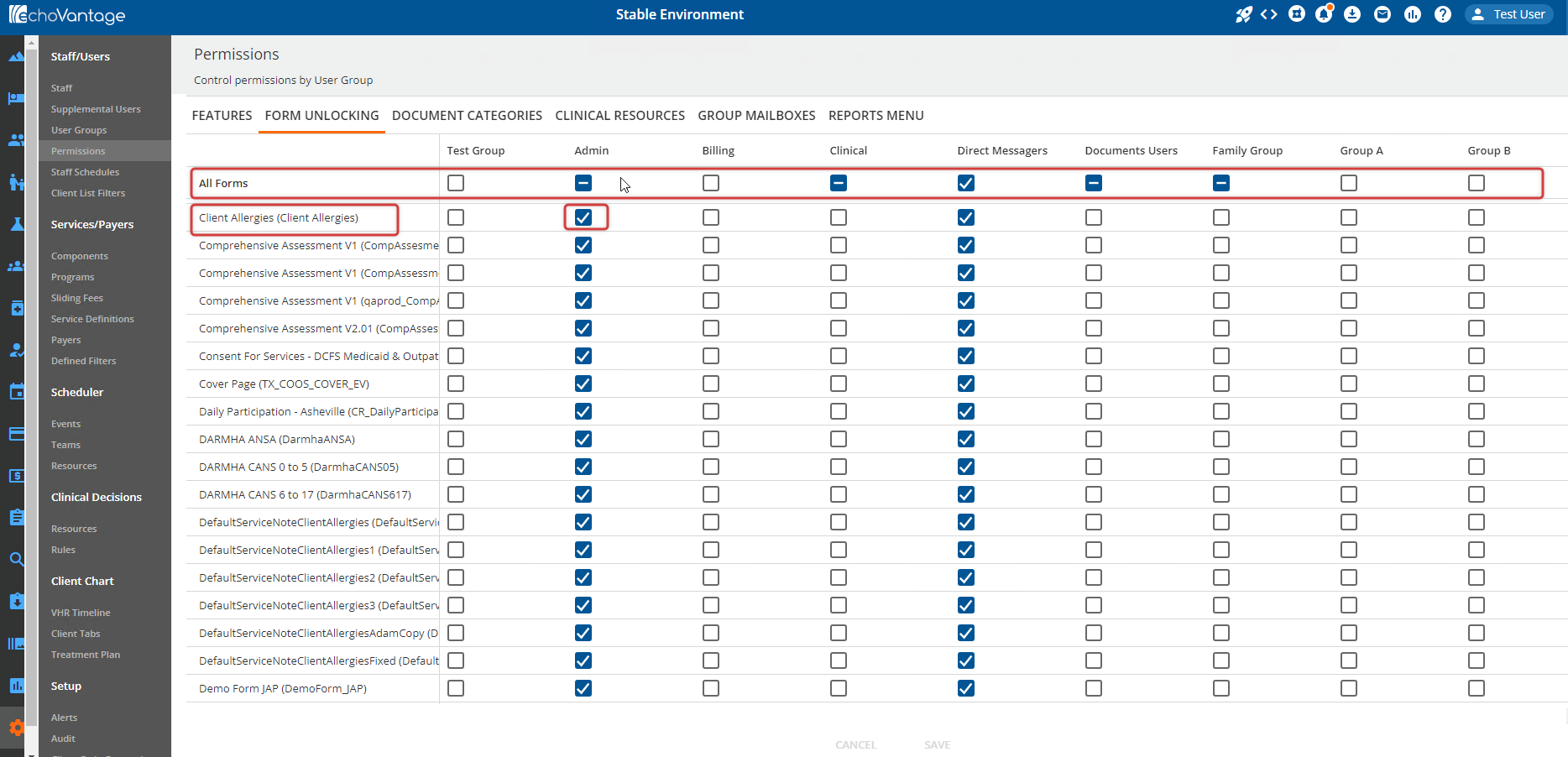Open User Groups in the sidebar
This screenshot has height=757, width=1568.
(x=79, y=130)
